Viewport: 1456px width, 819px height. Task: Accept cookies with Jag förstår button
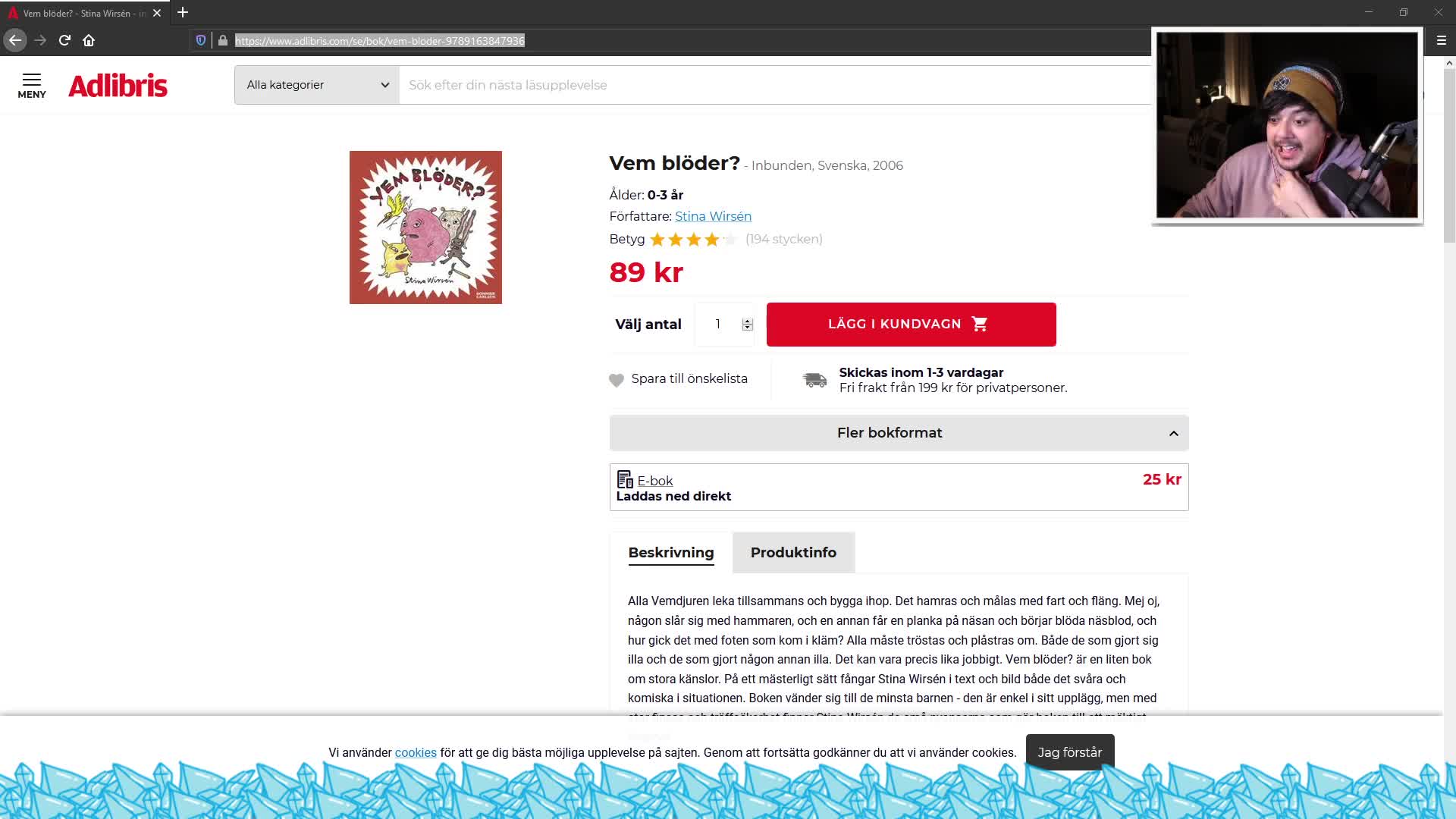point(1069,752)
